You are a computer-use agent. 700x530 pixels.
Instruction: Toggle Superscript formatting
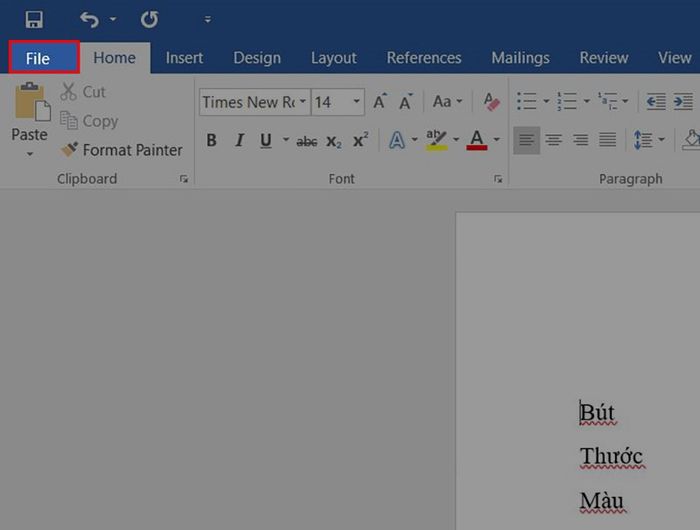pos(360,140)
